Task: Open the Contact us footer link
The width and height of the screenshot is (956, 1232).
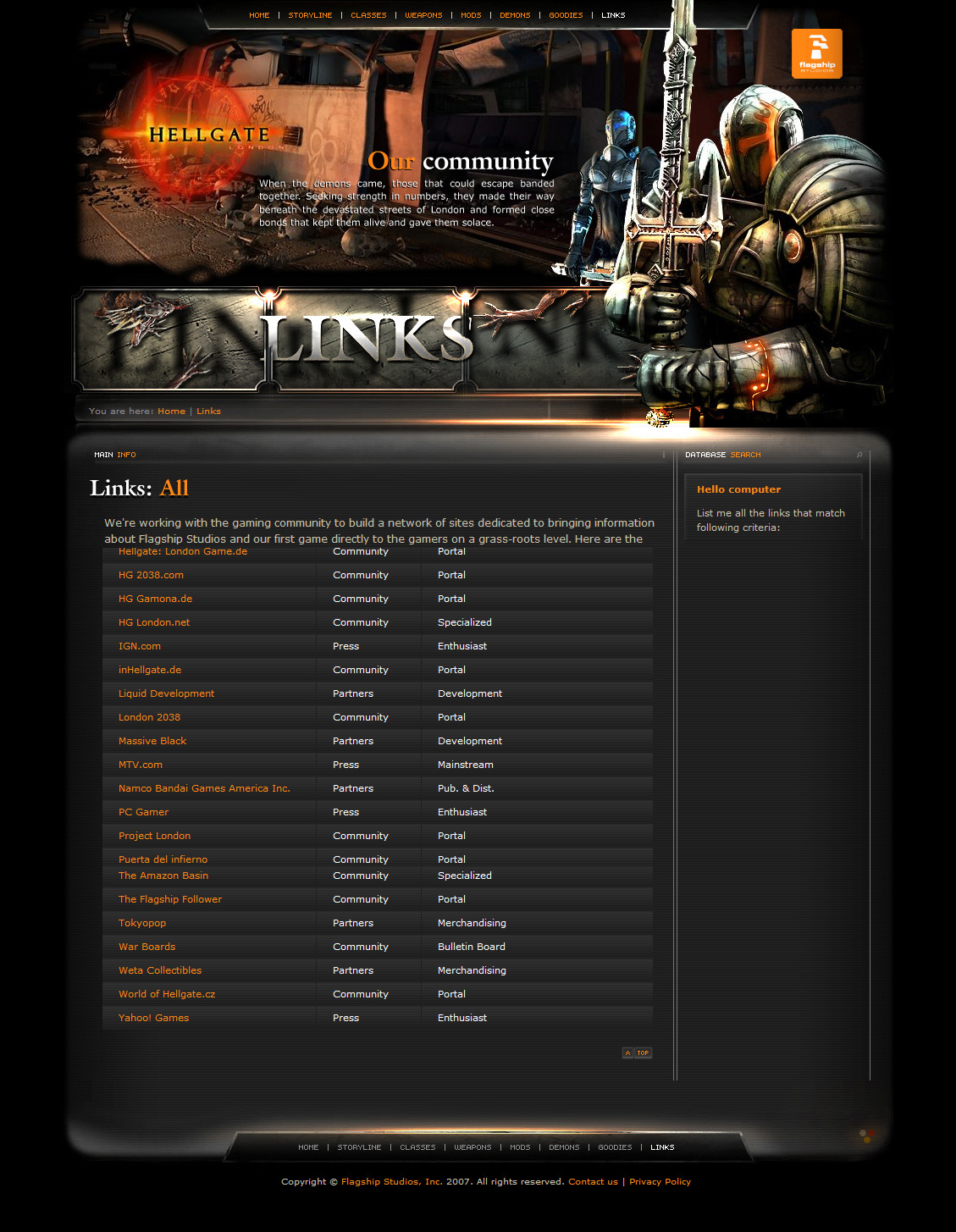Action: [593, 1182]
